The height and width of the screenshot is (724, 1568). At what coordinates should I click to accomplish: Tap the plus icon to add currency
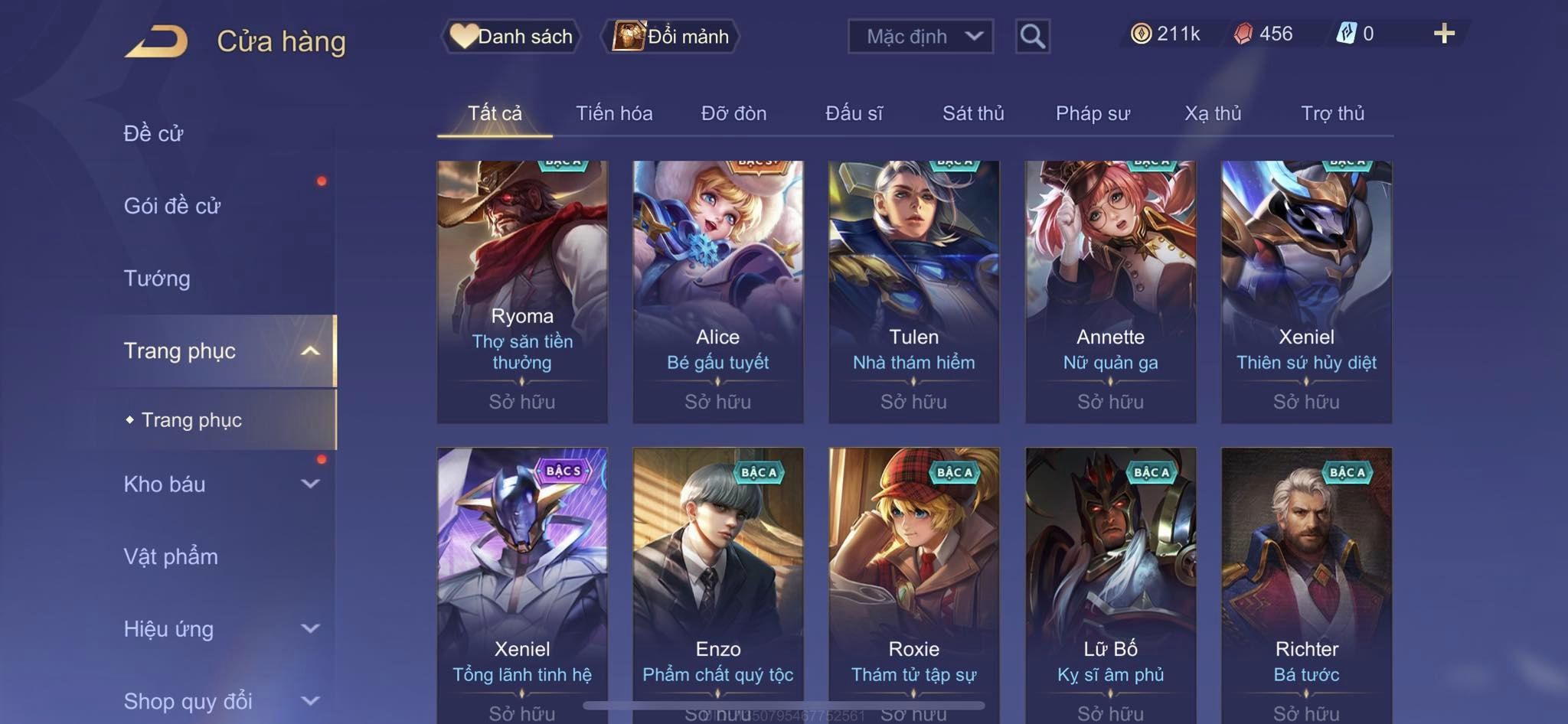(x=1444, y=34)
